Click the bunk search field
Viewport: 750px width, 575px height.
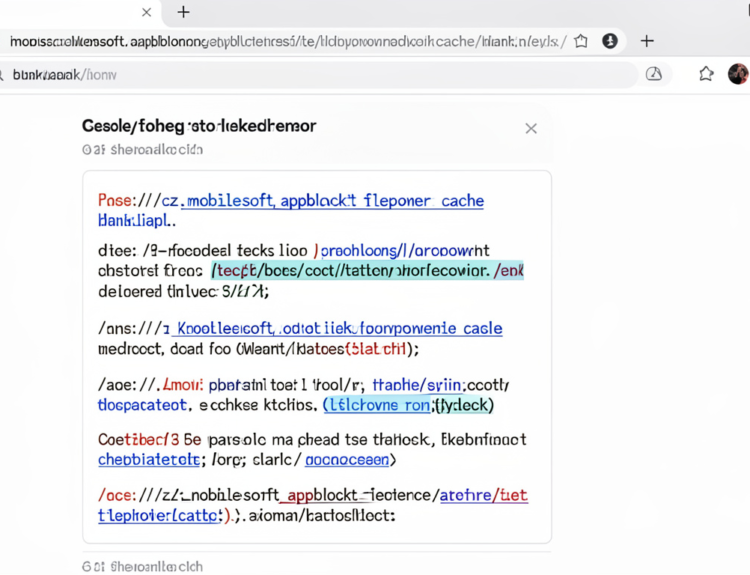(x=316, y=75)
